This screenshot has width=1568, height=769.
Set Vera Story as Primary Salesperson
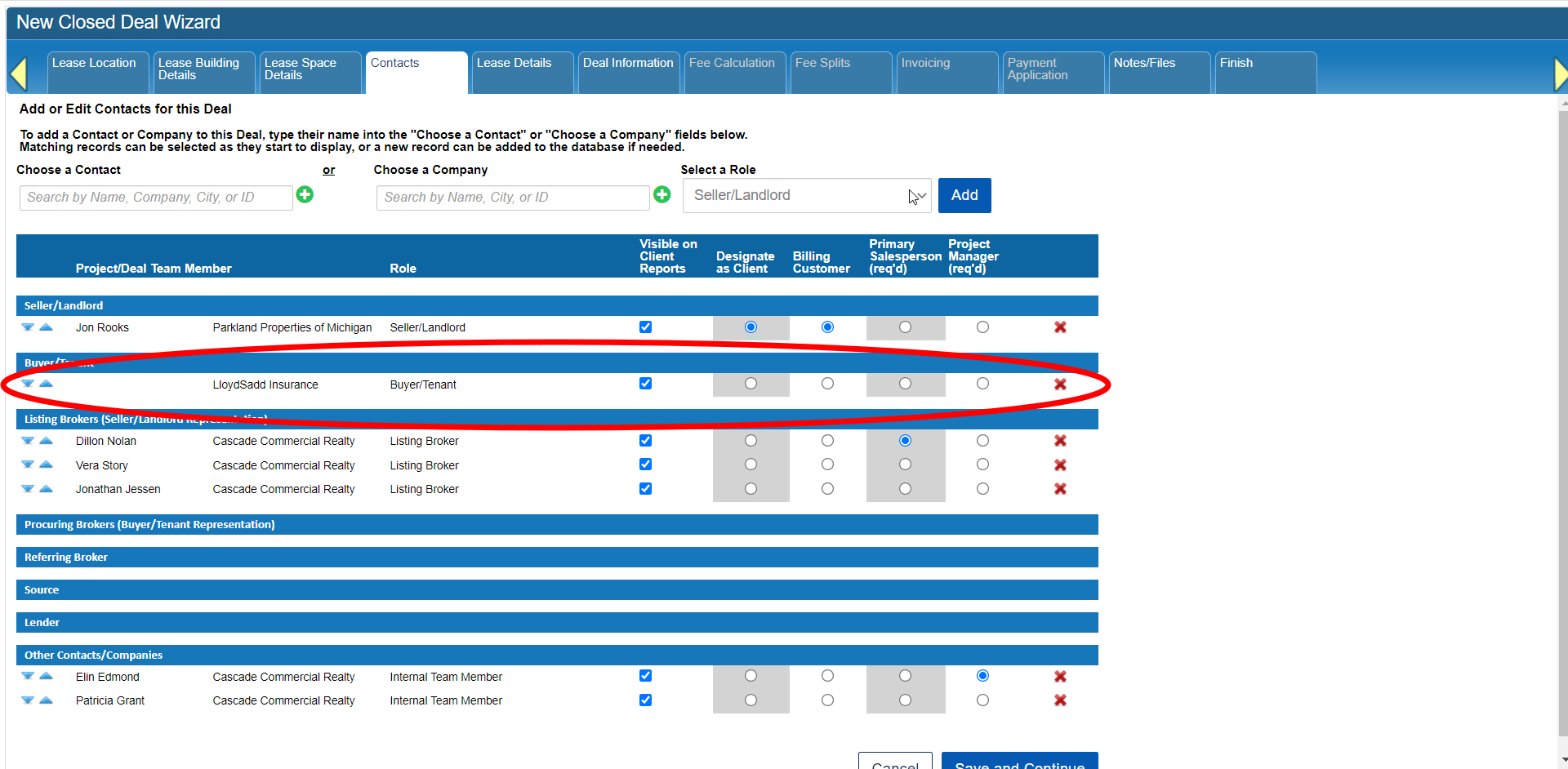click(x=905, y=465)
